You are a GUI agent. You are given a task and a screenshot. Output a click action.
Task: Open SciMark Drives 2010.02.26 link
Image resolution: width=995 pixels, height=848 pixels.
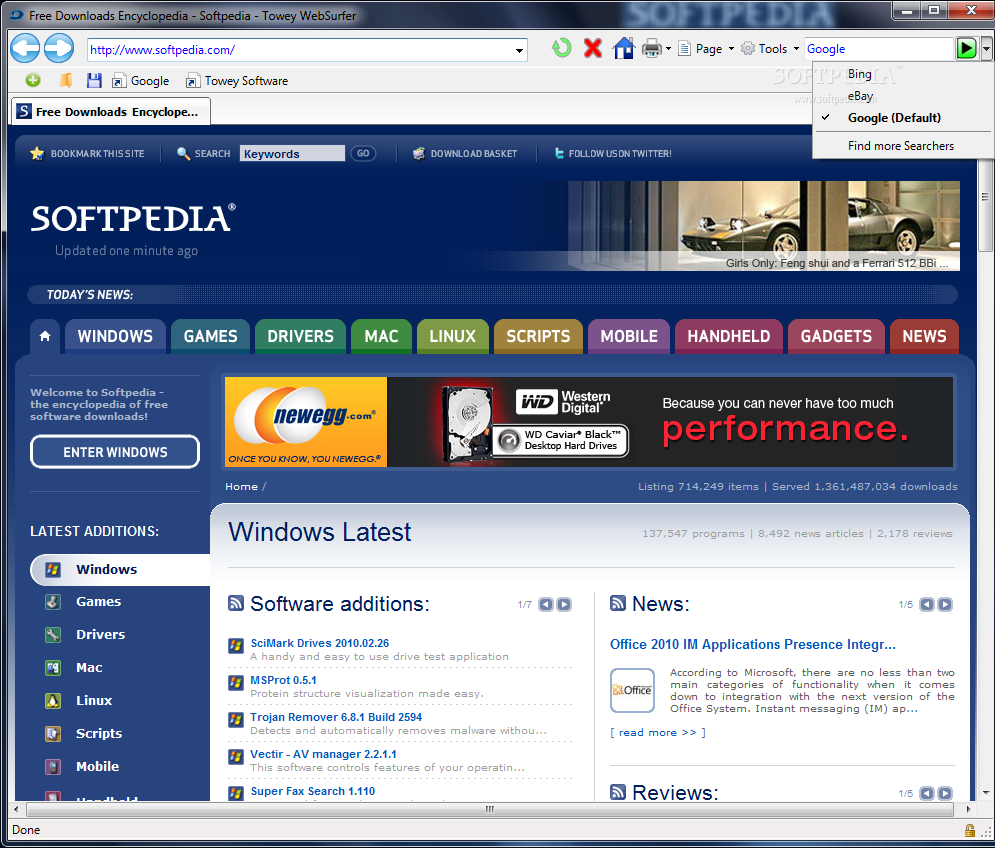click(320, 643)
